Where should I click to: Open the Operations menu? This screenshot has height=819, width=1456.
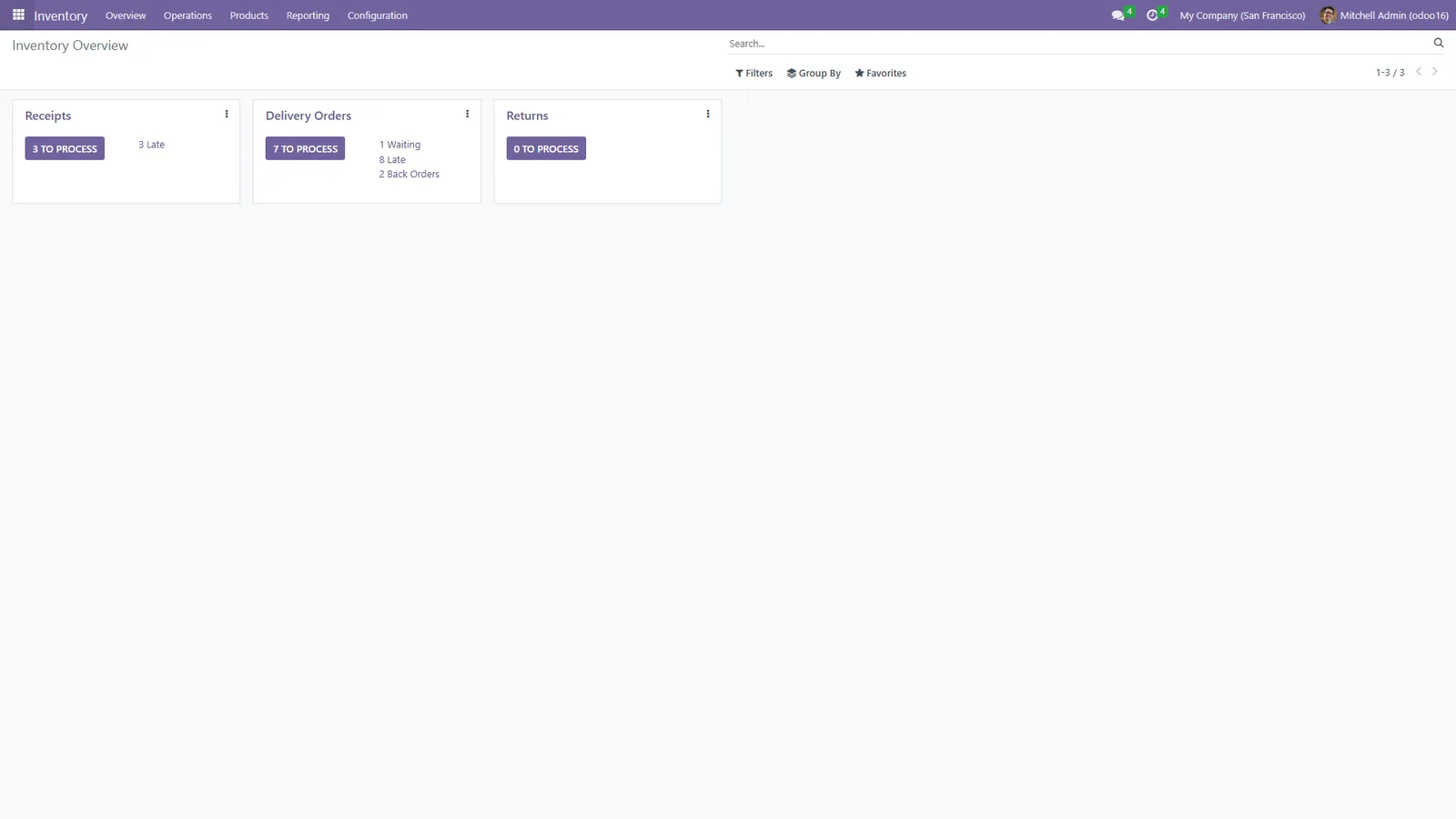click(187, 15)
